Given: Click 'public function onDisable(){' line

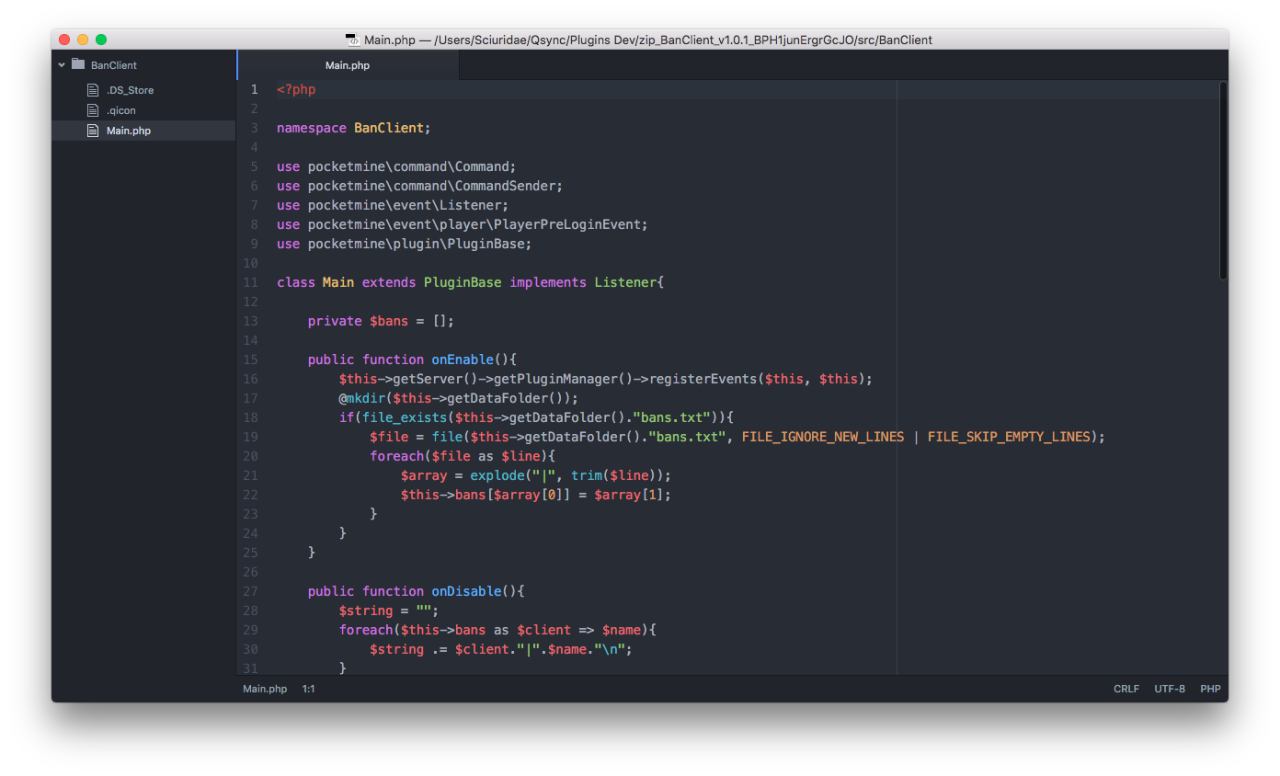Looking at the screenshot, I should tap(415, 591).
